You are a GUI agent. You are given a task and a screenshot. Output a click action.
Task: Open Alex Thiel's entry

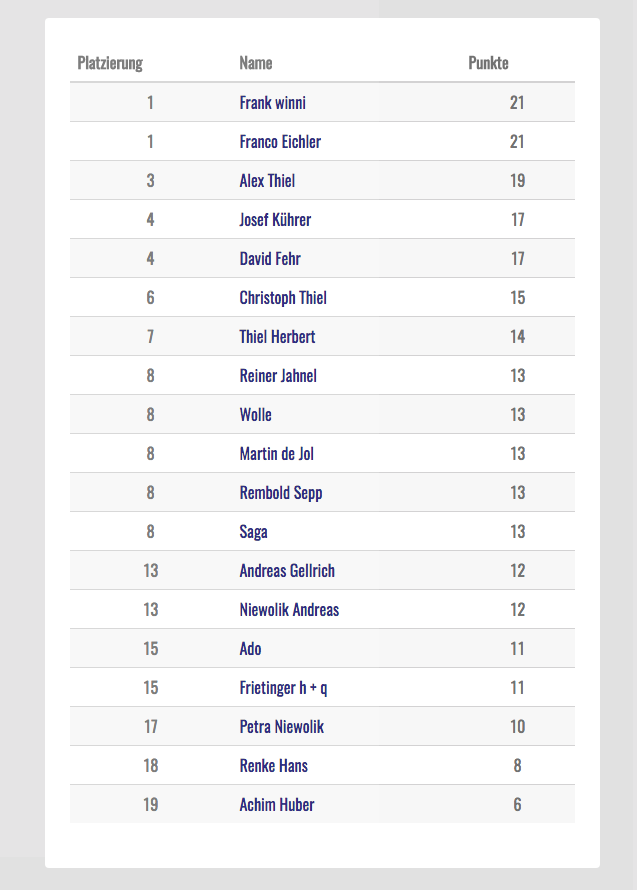[267, 180]
